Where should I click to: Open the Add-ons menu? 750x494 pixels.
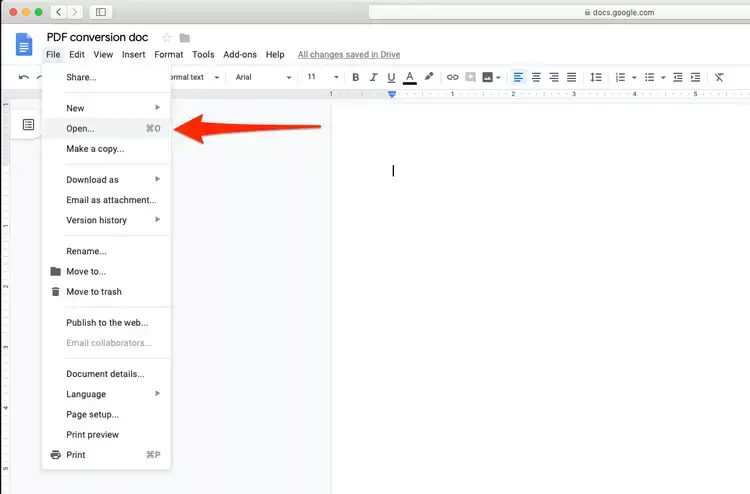pyautogui.click(x=240, y=55)
